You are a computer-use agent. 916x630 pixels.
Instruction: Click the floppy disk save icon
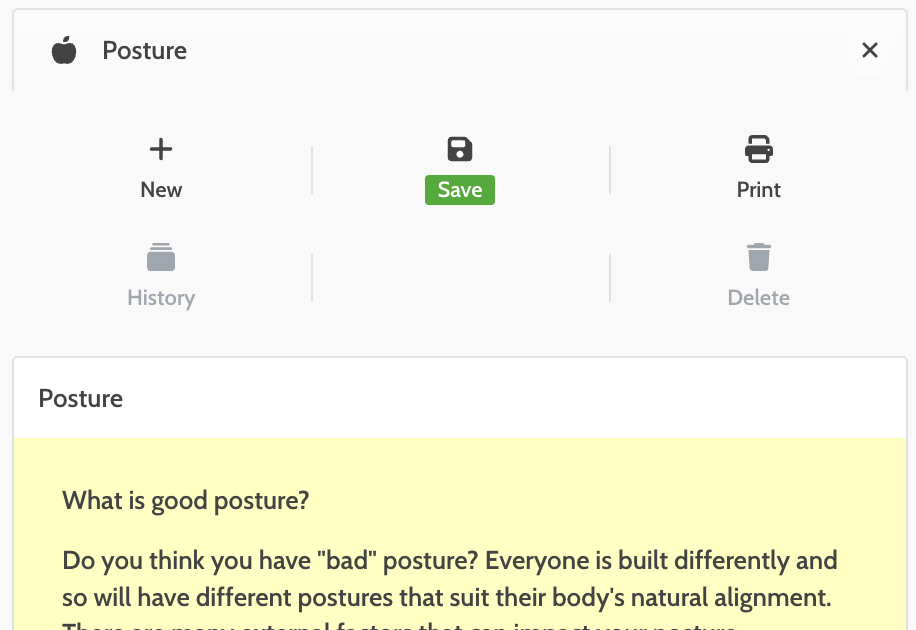pyautogui.click(x=459, y=150)
